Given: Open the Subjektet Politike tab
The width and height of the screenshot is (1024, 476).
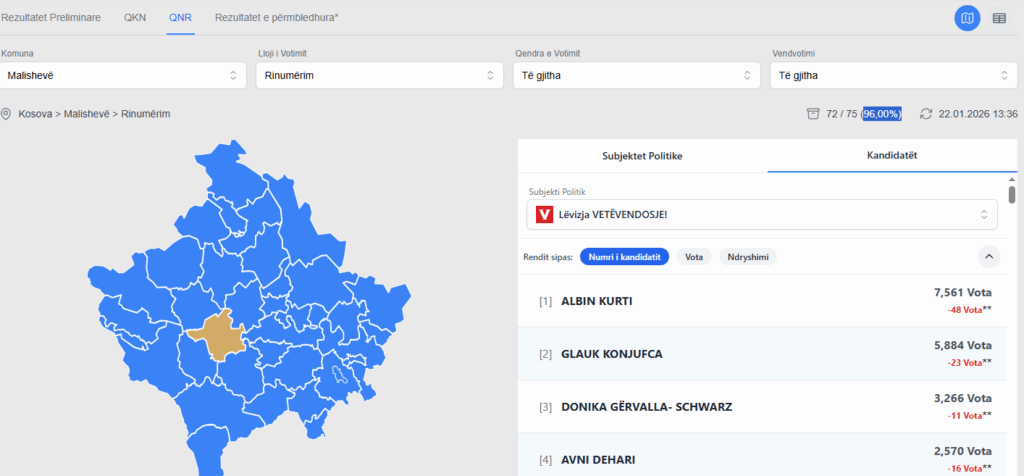Looking at the screenshot, I should pos(642,156).
